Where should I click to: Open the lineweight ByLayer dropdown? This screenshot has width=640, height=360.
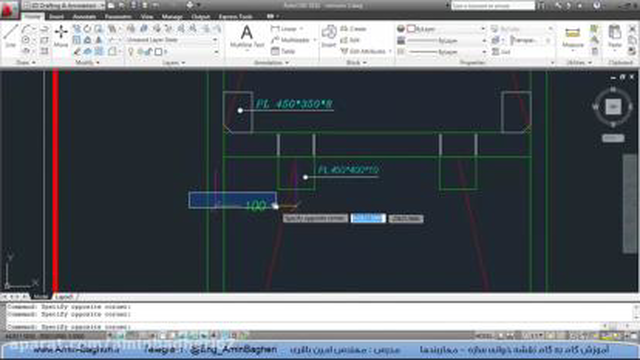pos(447,40)
